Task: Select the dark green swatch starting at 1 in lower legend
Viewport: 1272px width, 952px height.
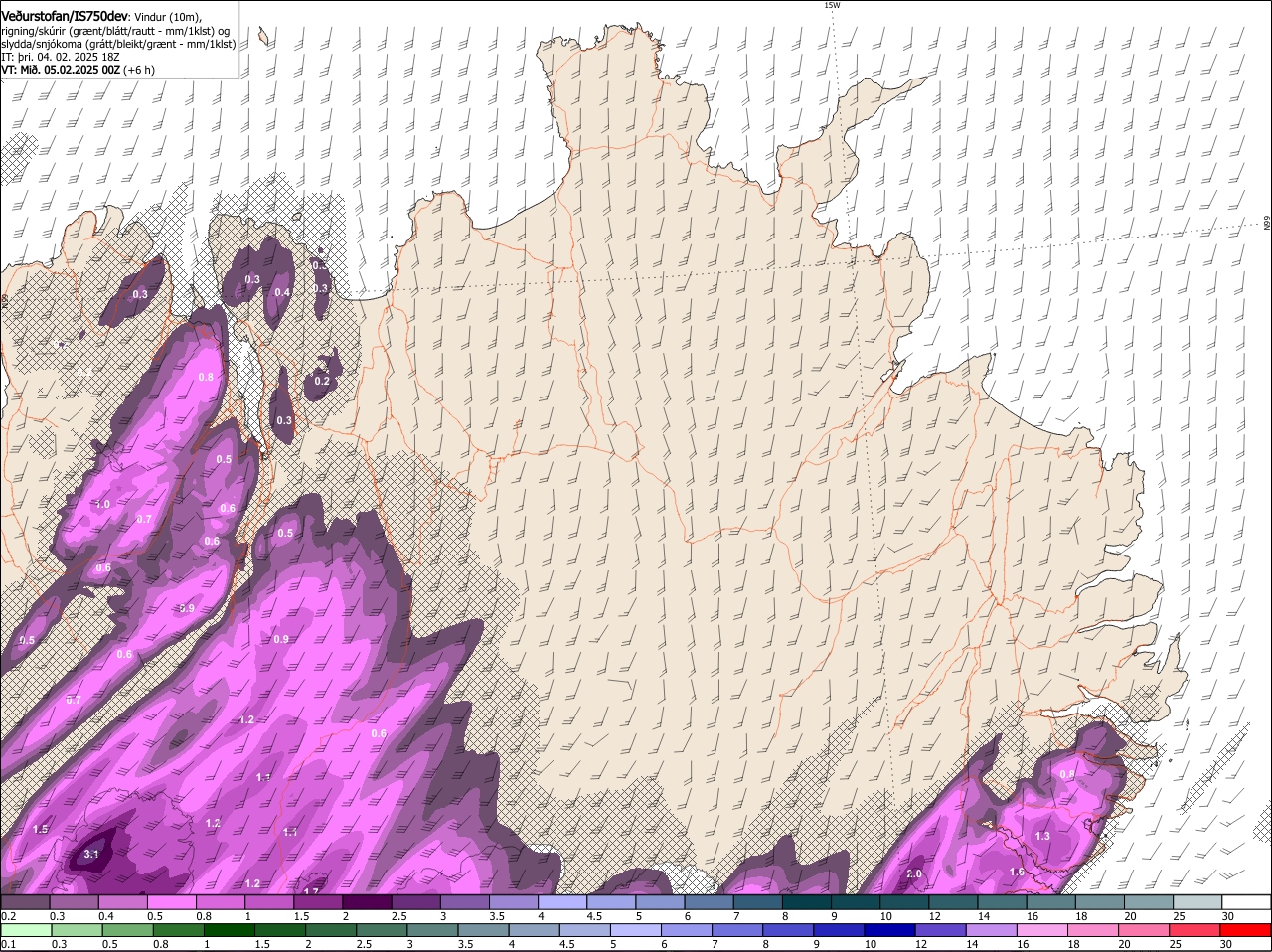Action: (230, 930)
